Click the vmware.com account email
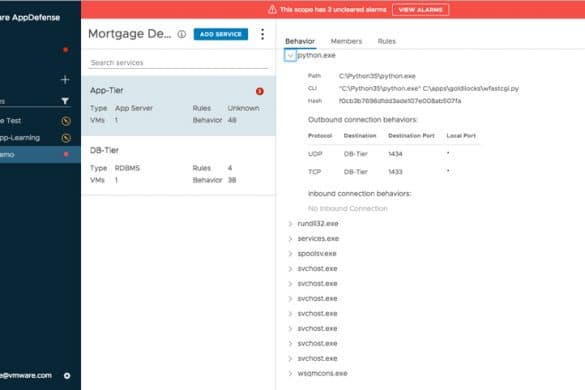The width and height of the screenshot is (585, 390). coord(26,375)
